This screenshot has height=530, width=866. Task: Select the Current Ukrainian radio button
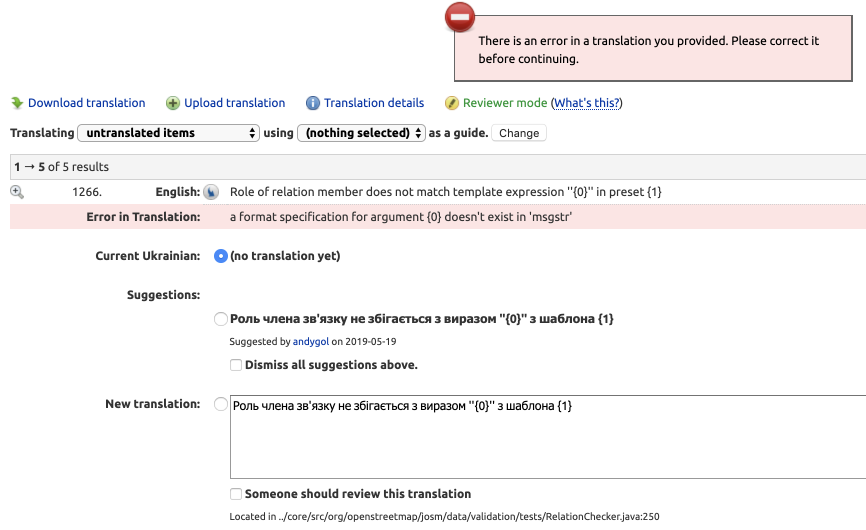(221, 256)
